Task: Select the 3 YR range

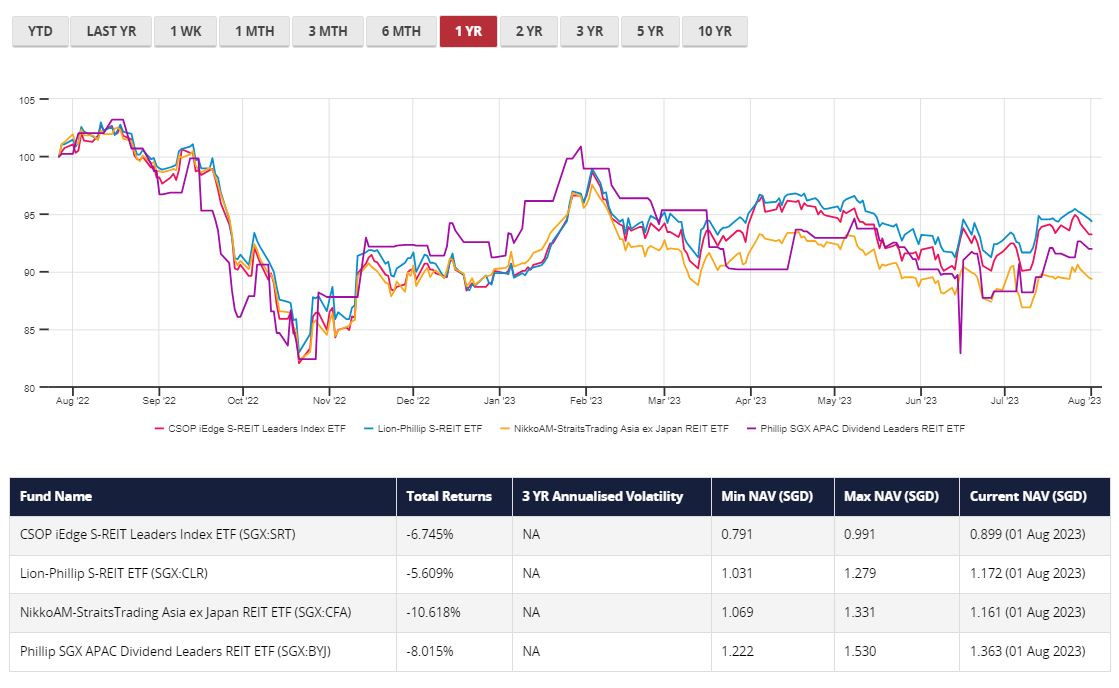Action: tap(589, 31)
